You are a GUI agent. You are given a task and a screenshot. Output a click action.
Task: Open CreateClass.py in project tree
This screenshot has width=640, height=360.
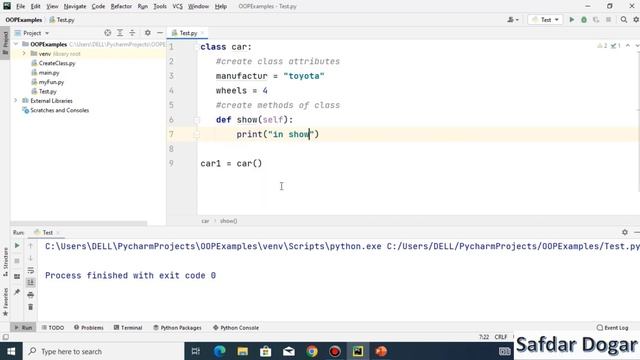57,63
